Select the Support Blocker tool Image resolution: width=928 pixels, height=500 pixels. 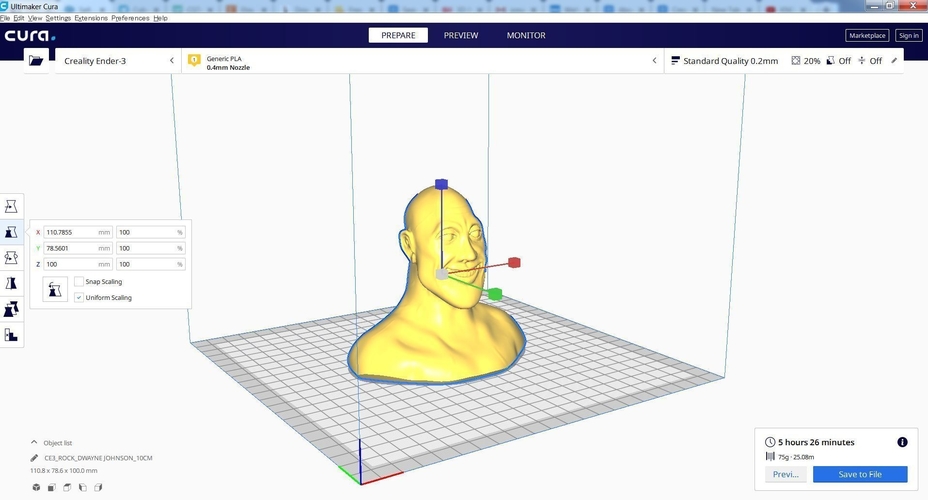pyautogui.click(x=11, y=335)
